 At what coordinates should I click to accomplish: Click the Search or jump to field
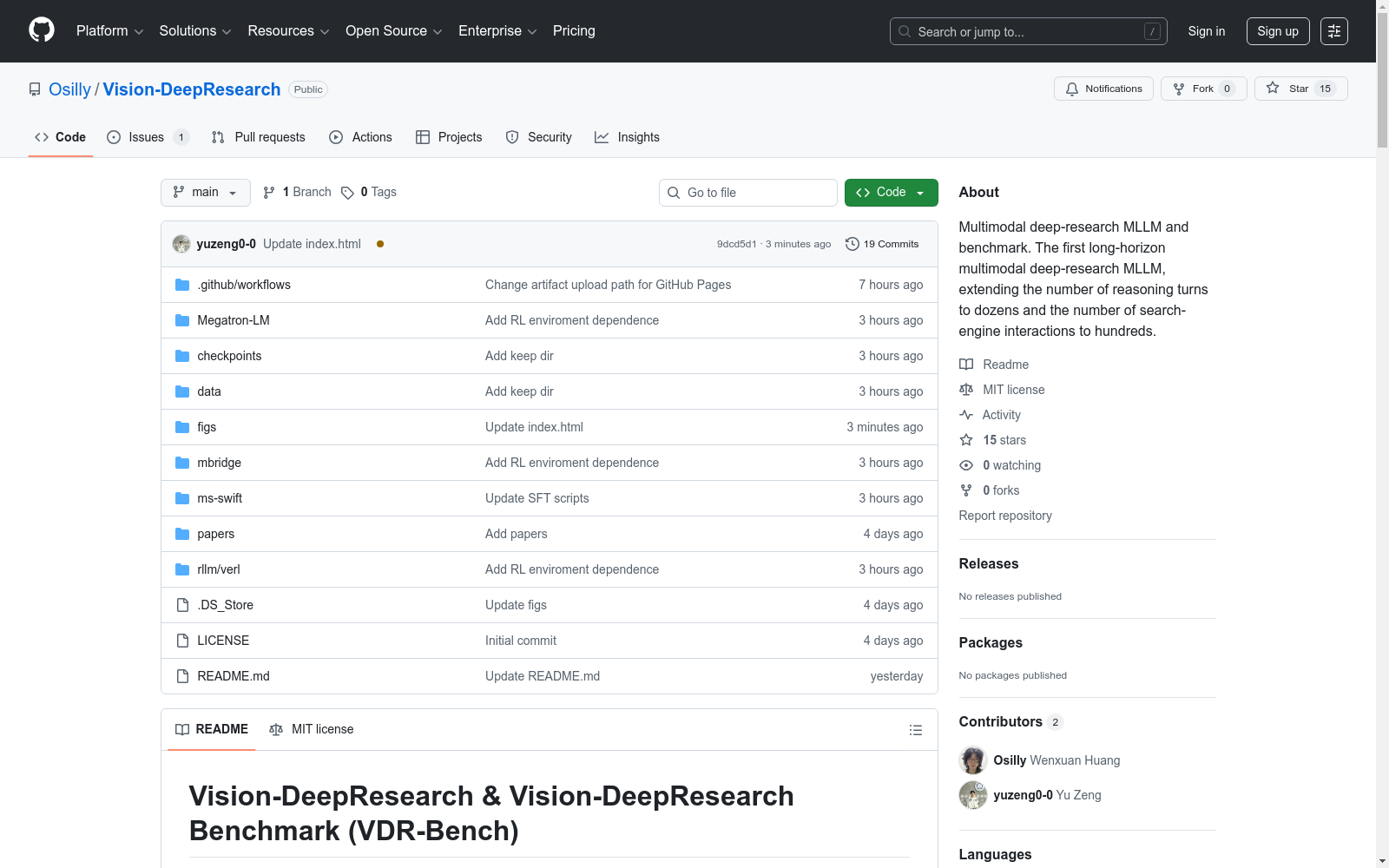tap(1029, 31)
